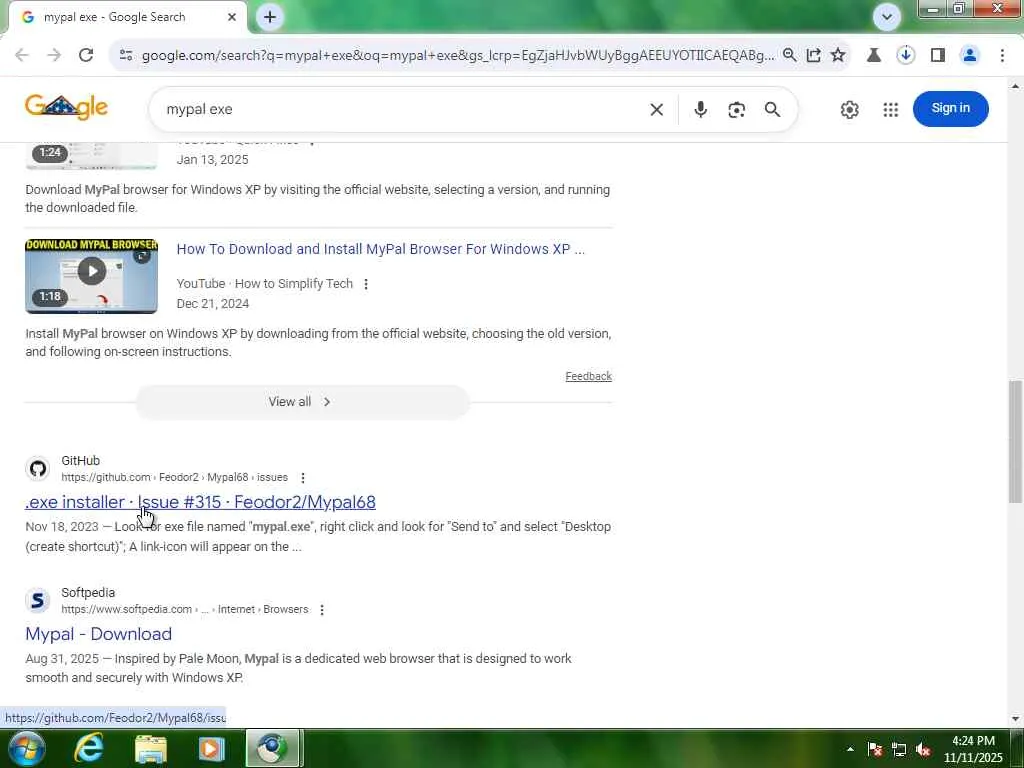Bookmark this tab with the star icon
1024x768 pixels.
[838, 56]
